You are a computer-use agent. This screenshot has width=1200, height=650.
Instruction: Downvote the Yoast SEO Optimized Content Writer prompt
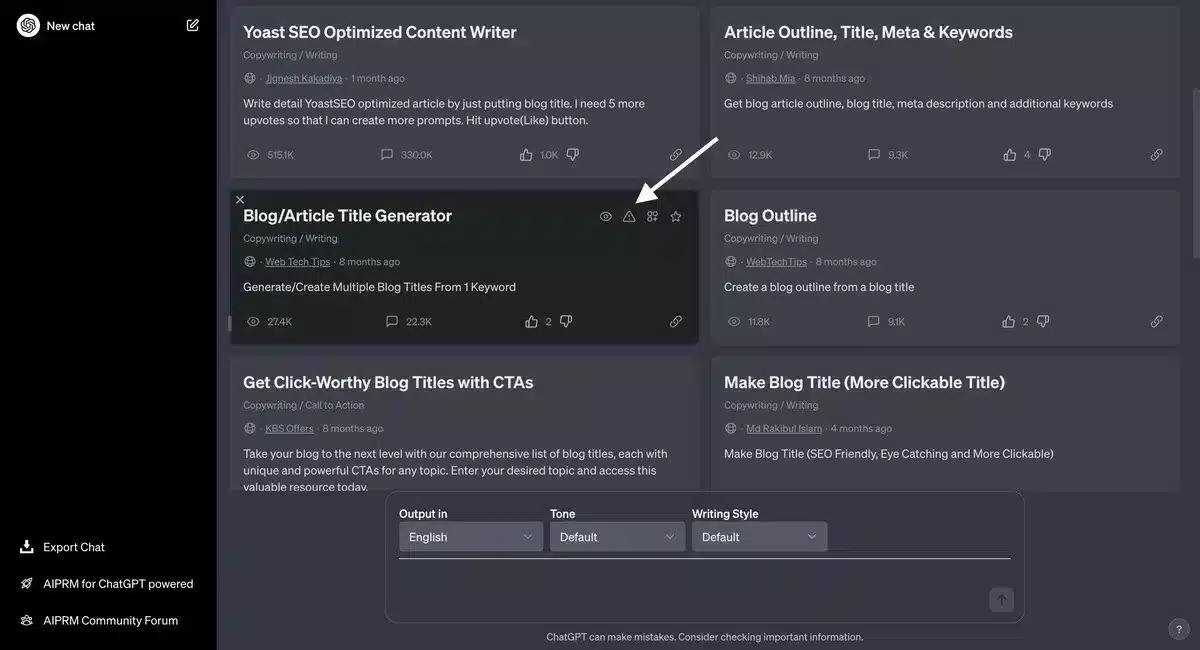(x=573, y=155)
